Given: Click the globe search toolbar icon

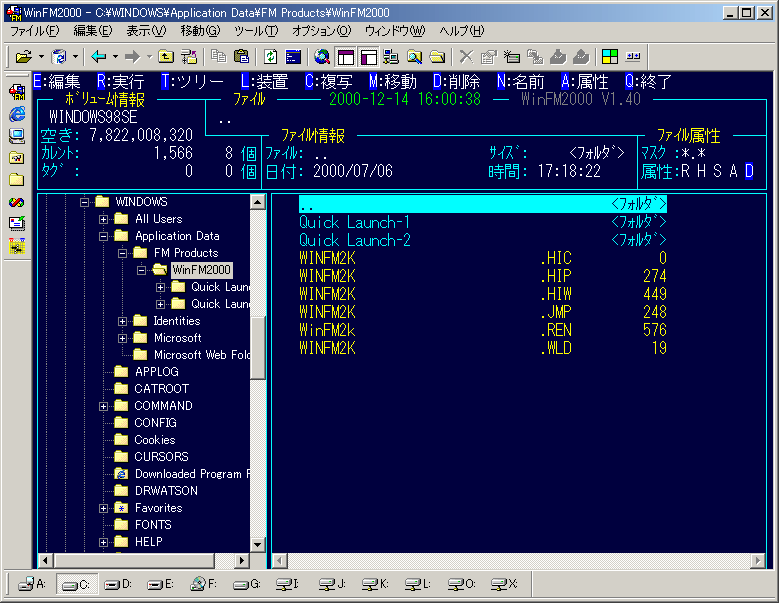Looking at the screenshot, I should 322,57.
